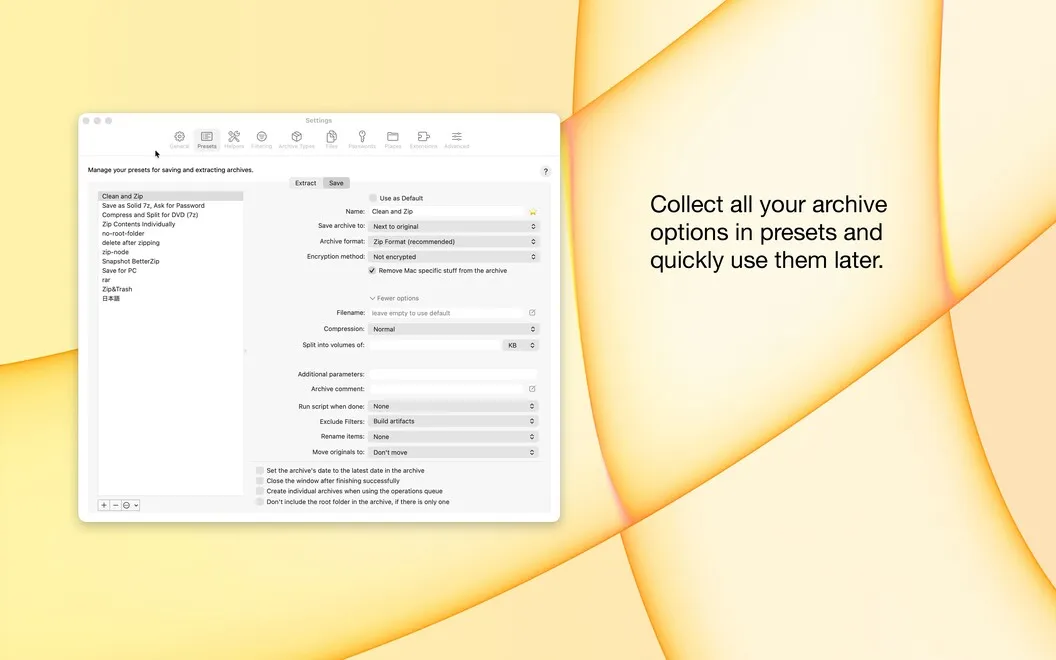Open the KB volume unit dropdown
Image resolution: width=1056 pixels, height=660 pixels.
[x=521, y=345]
